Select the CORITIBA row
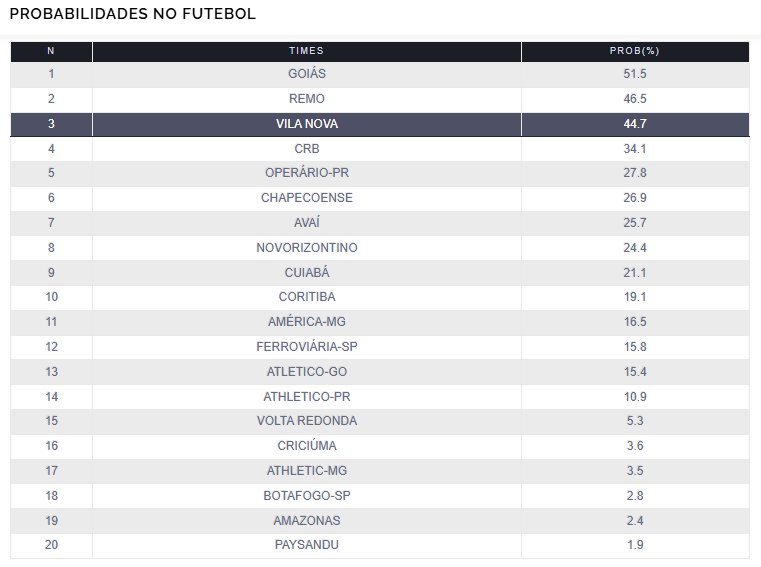 click(x=380, y=297)
